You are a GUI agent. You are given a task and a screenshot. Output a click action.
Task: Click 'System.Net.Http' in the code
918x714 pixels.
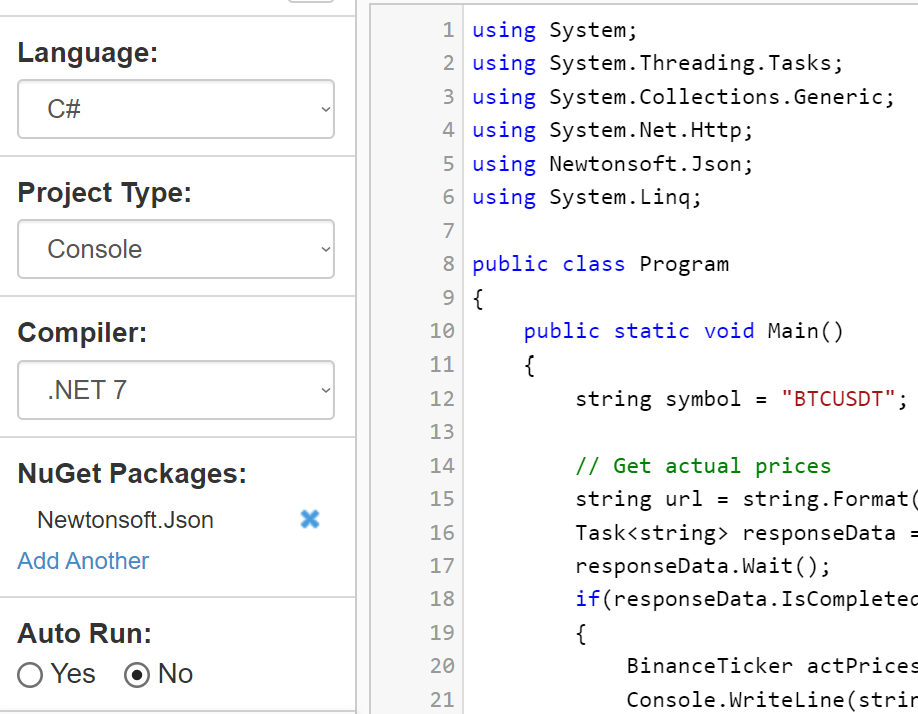645,130
